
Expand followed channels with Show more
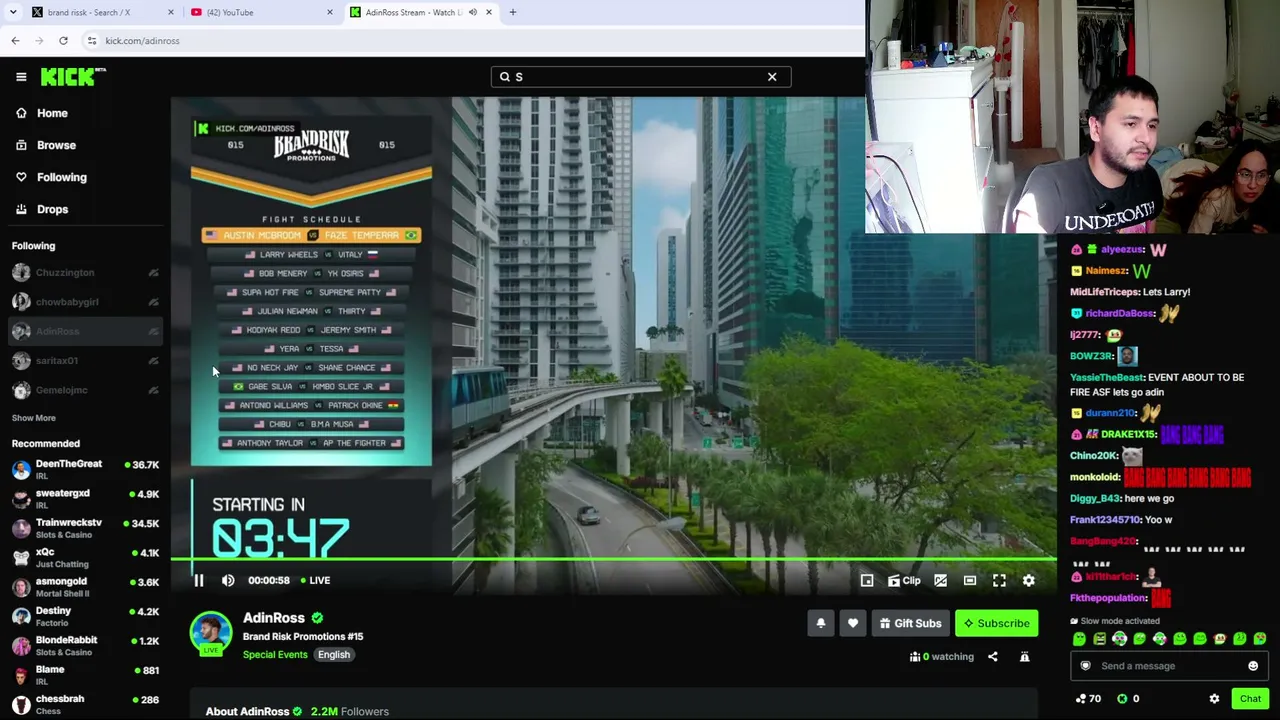click(34, 418)
